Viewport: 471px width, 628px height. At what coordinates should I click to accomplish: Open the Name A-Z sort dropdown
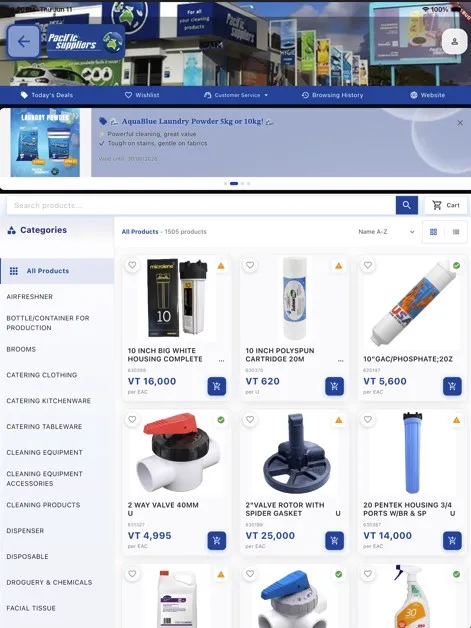tap(386, 231)
